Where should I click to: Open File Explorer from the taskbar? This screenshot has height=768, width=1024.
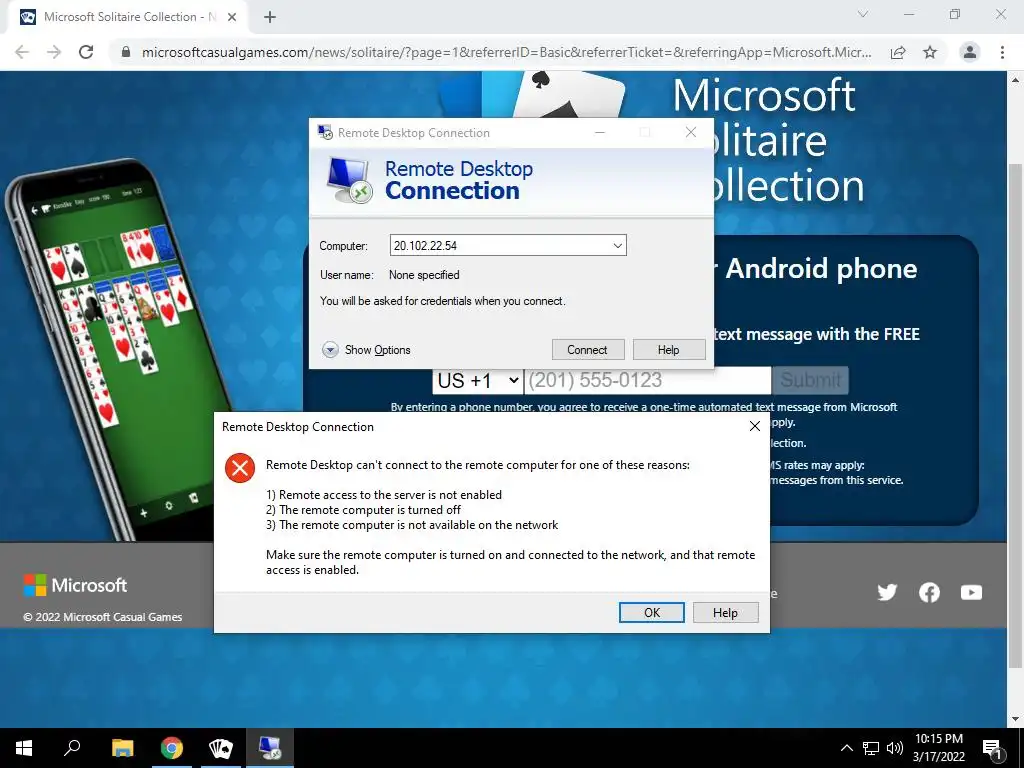coord(123,748)
